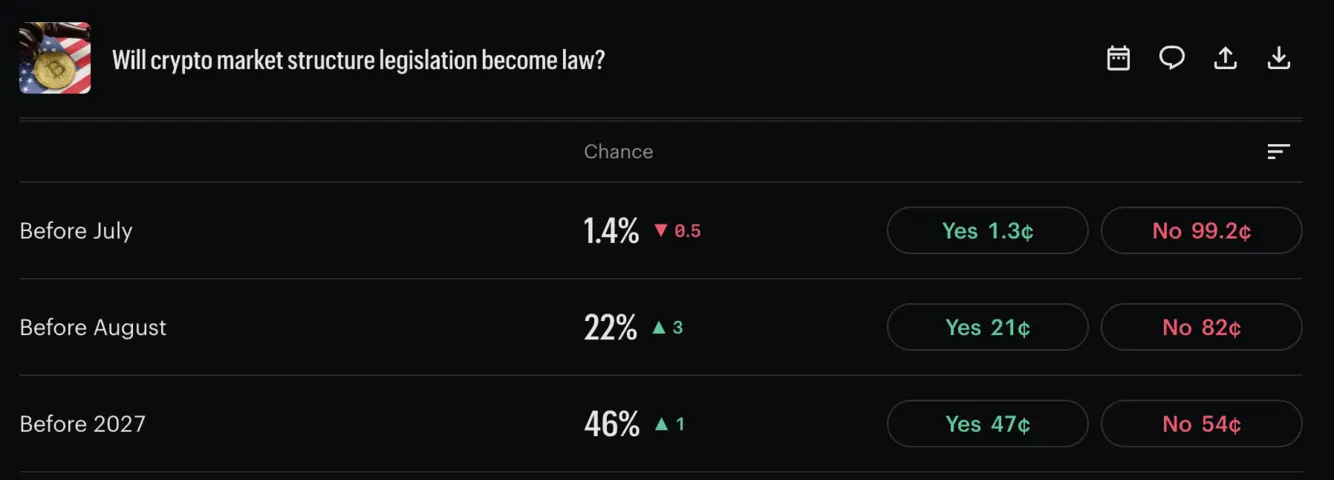Click the market thumbnail with bitcoin flag

tap(55, 58)
